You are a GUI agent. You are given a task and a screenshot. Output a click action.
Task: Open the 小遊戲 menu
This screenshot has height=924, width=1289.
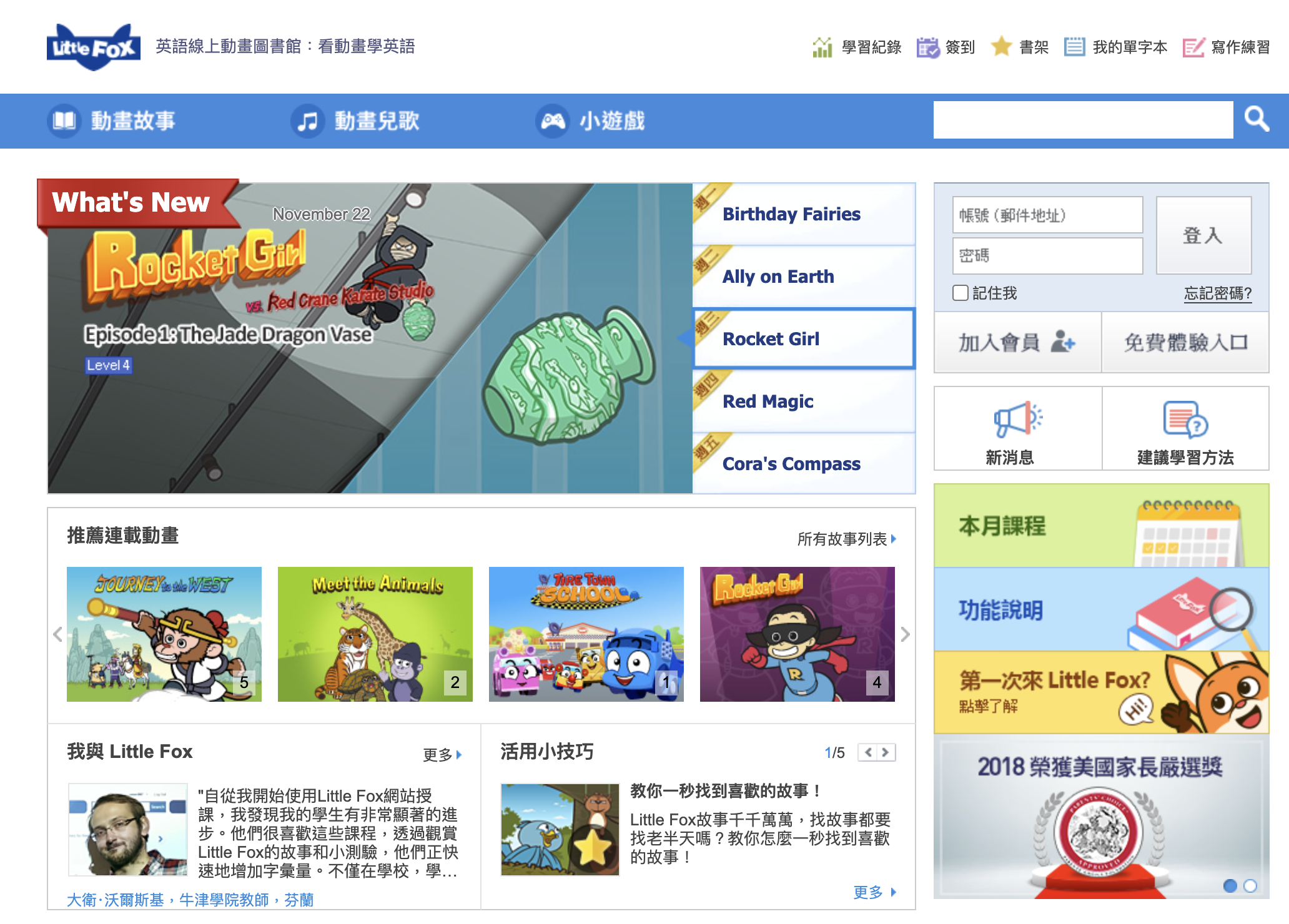tap(591, 120)
